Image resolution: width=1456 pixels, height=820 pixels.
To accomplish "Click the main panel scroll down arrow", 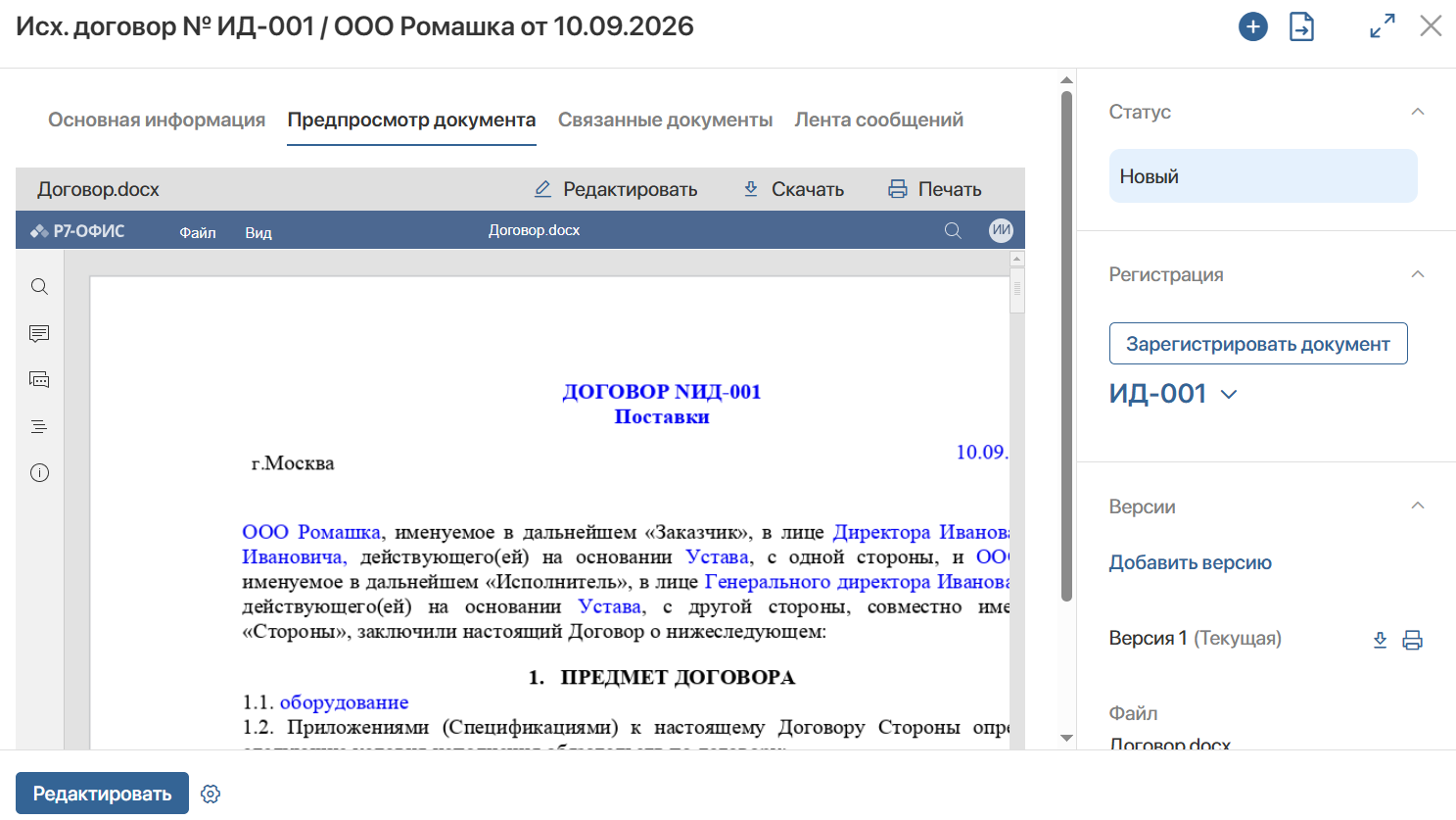I will point(1066,738).
